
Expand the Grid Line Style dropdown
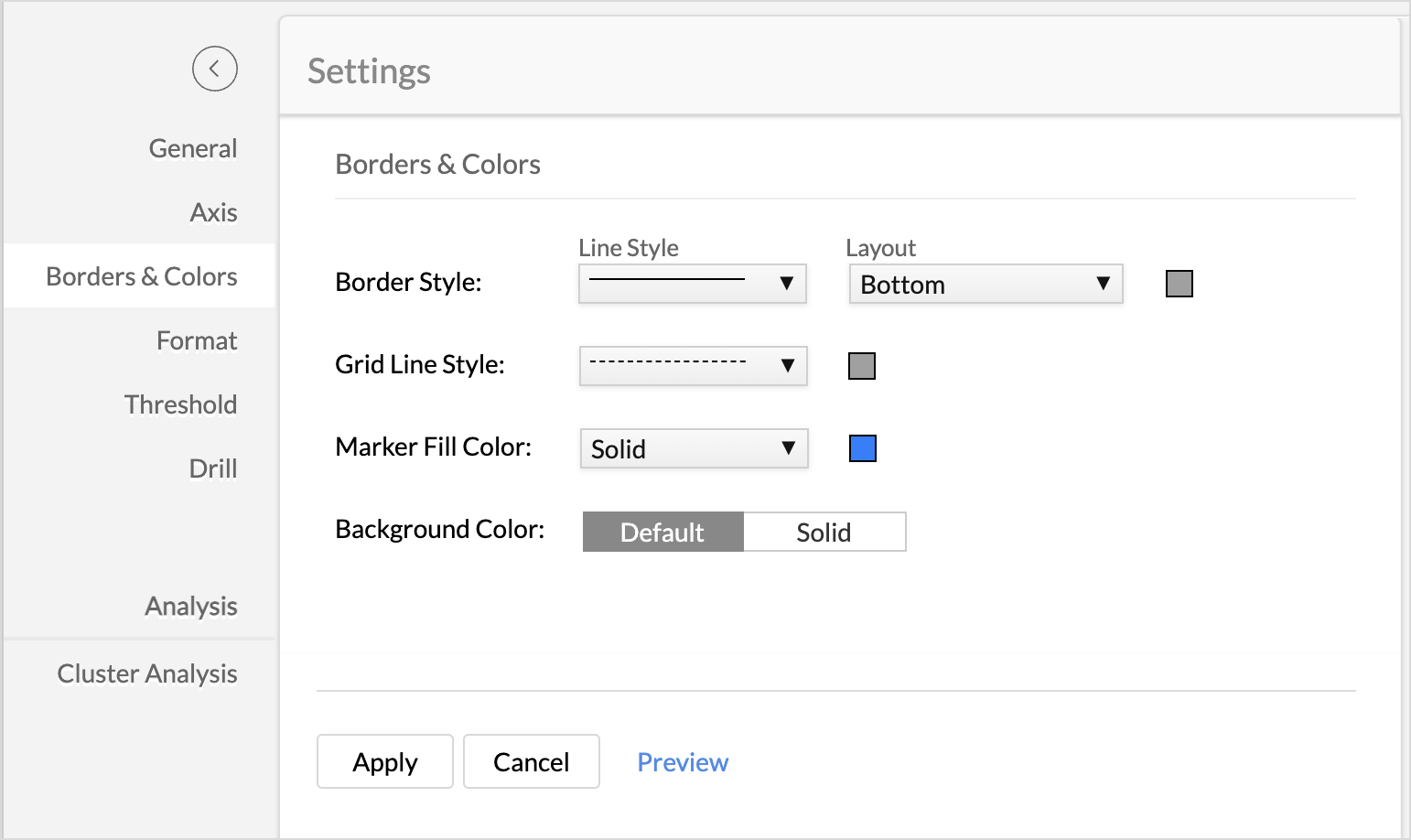pyautogui.click(x=693, y=366)
